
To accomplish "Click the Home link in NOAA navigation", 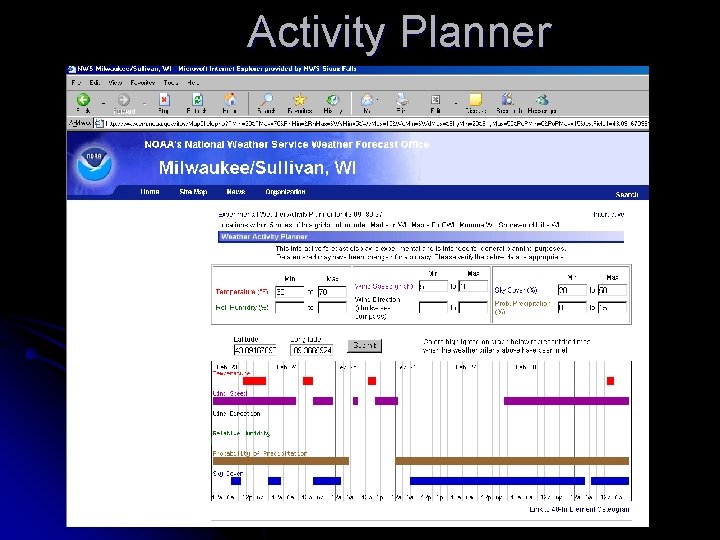I will tap(150, 192).
